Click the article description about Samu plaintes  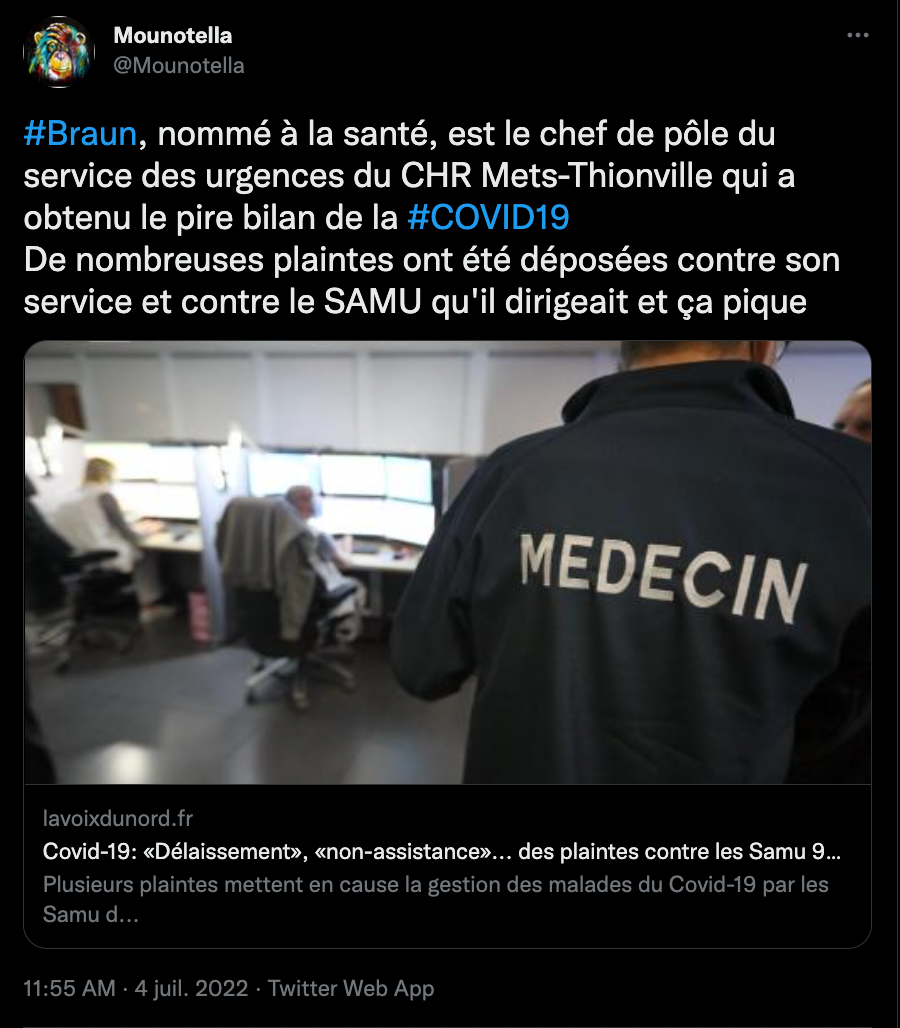[435, 899]
